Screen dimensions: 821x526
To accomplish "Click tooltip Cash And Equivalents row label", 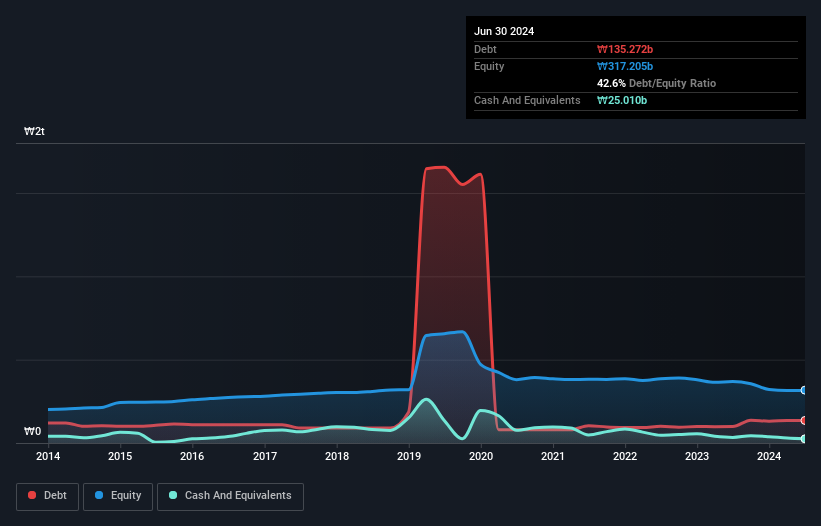I will click(x=527, y=100).
